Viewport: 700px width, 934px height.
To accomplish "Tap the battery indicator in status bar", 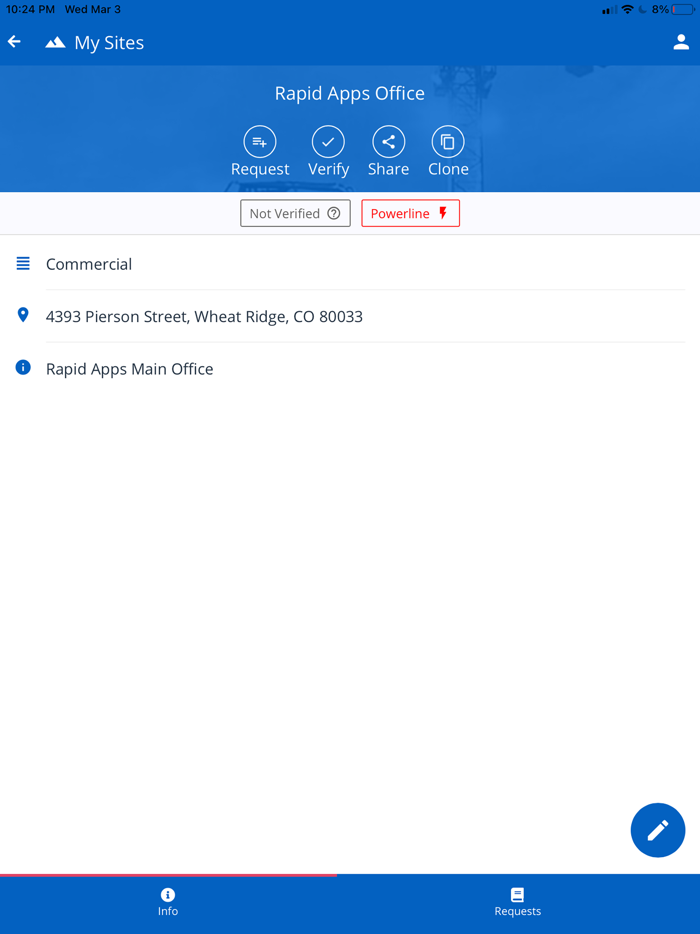I will coord(683,10).
